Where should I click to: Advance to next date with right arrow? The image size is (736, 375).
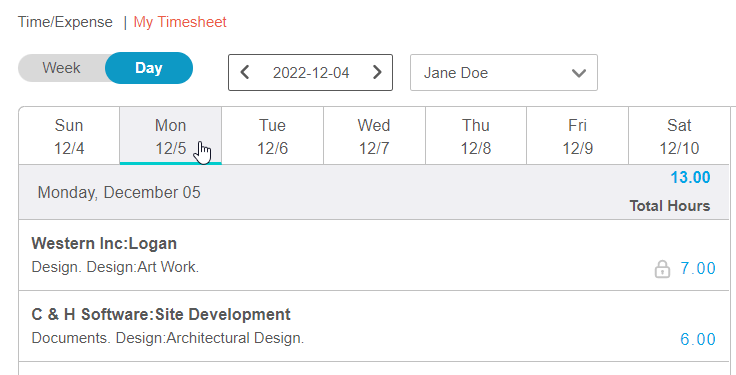coord(377,72)
